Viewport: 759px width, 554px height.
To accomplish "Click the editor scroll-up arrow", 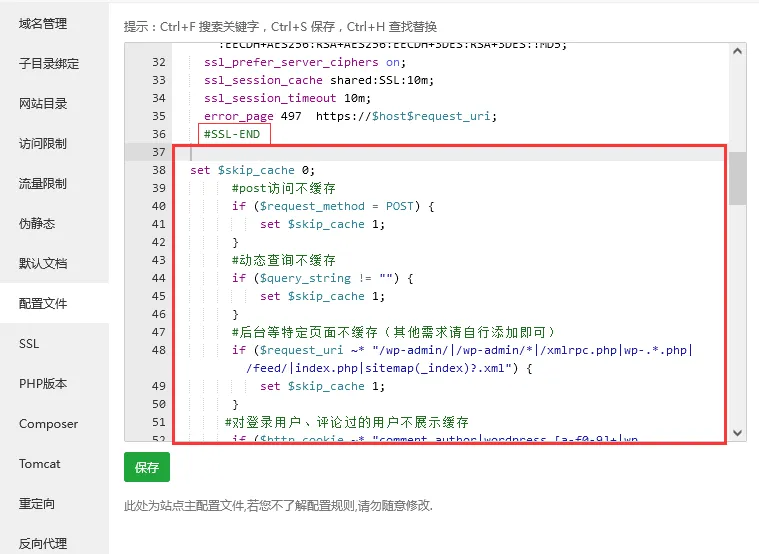I will (x=737, y=51).
